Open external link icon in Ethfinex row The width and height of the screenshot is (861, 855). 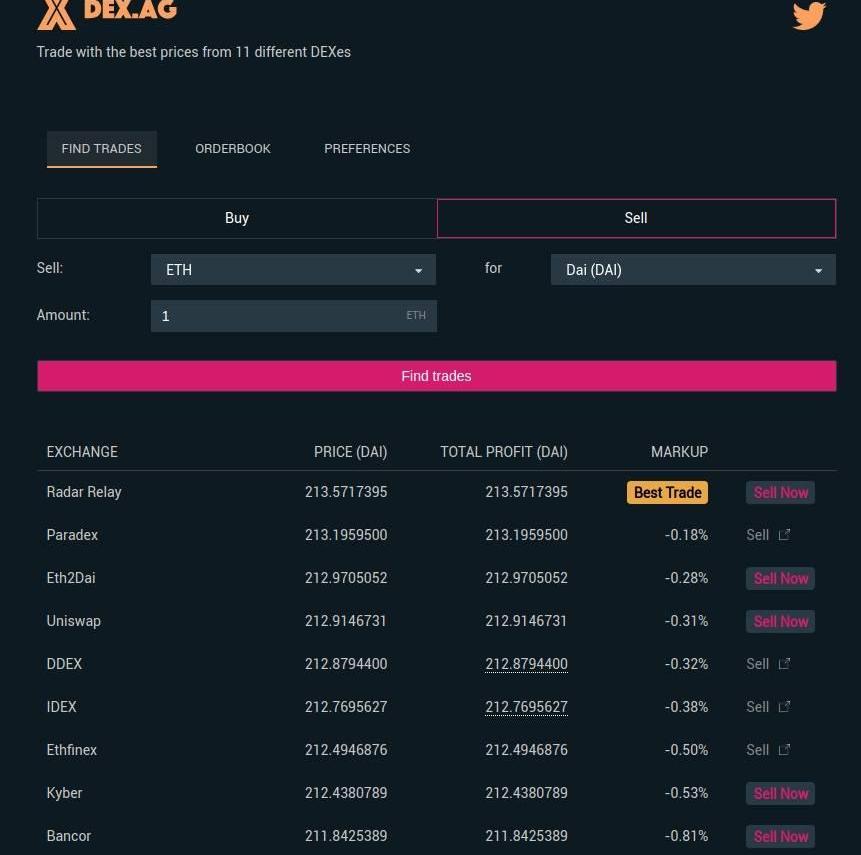point(784,750)
